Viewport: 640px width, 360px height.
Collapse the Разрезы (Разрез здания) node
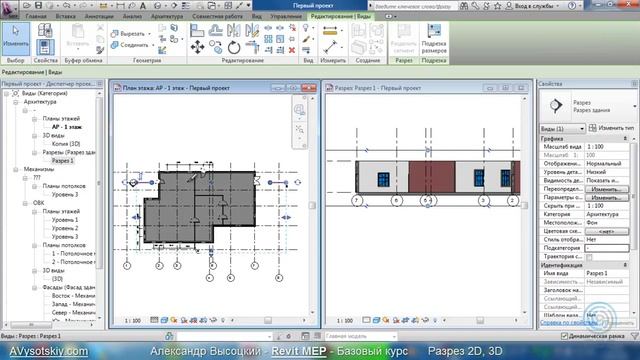34,153
